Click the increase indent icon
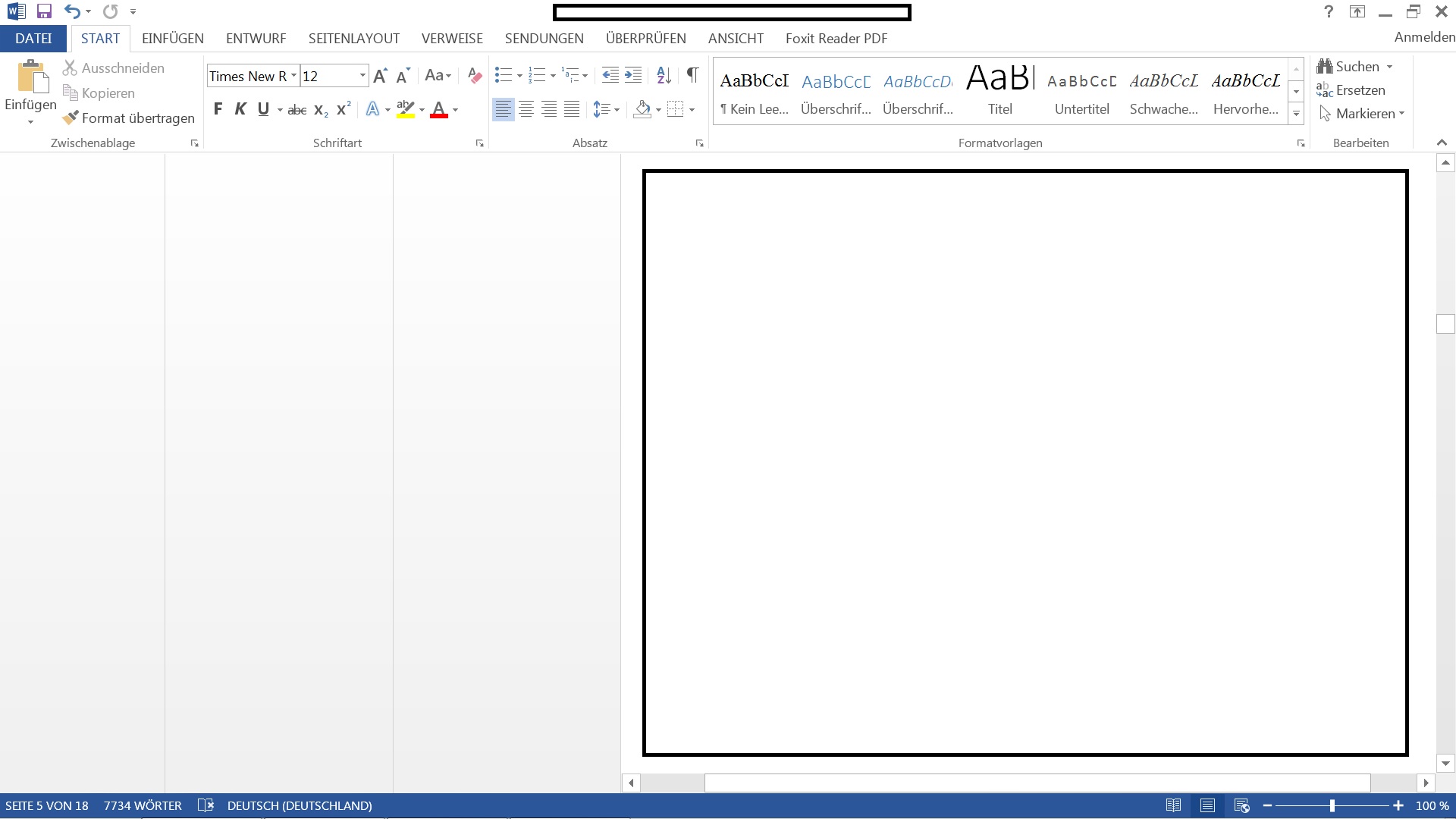This screenshot has width=1456, height=819. pyautogui.click(x=633, y=74)
